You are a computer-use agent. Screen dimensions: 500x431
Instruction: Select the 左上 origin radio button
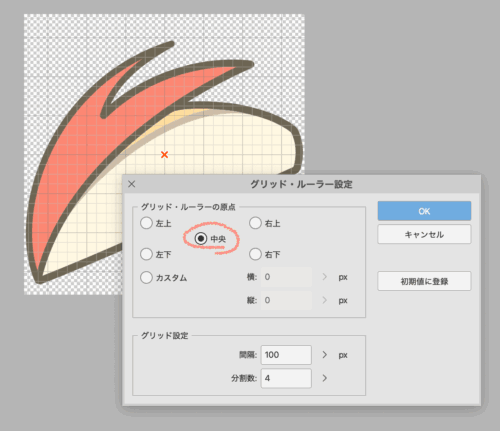[146, 223]
